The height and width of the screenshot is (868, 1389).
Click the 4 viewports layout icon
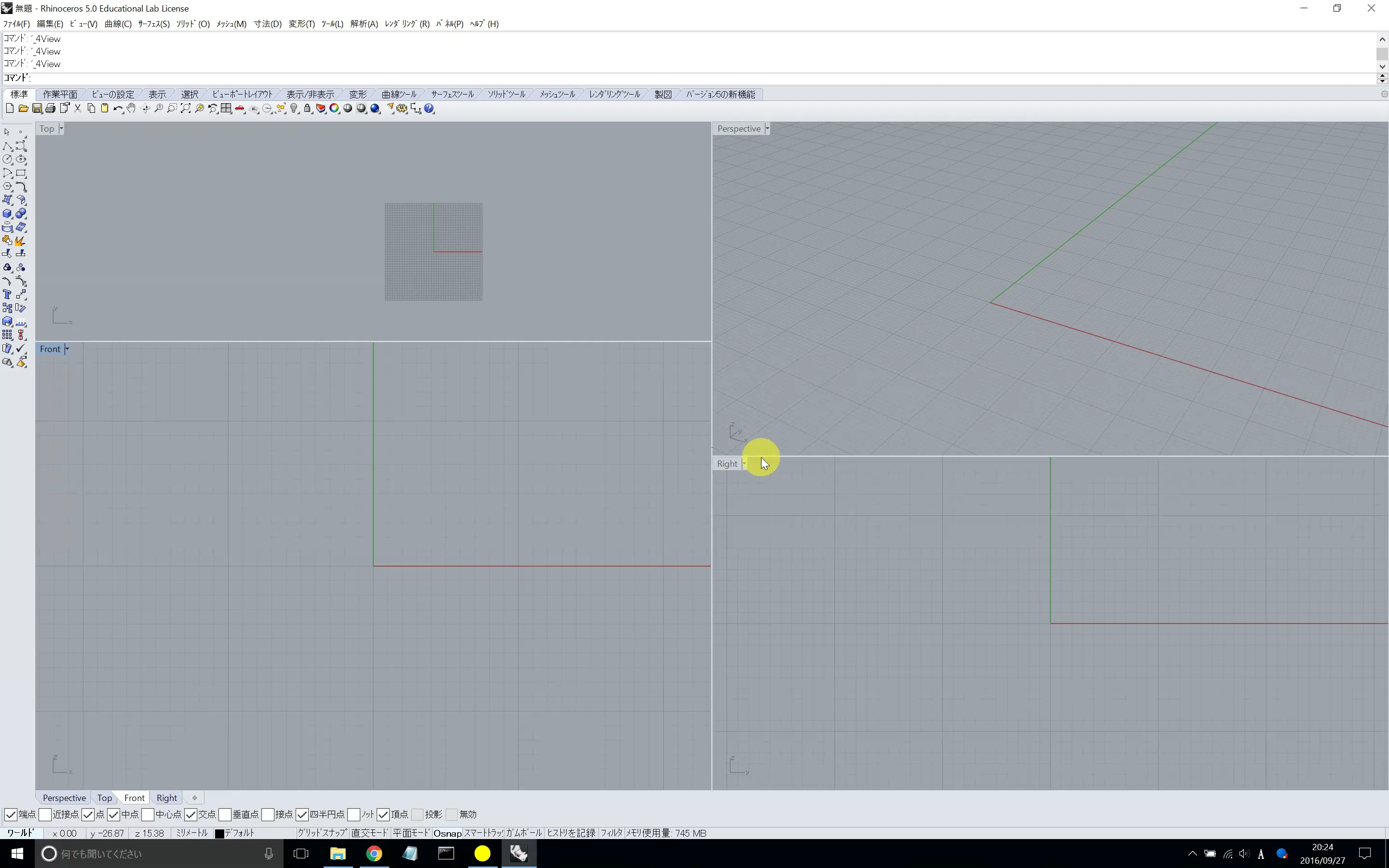(x=226, y=108)
